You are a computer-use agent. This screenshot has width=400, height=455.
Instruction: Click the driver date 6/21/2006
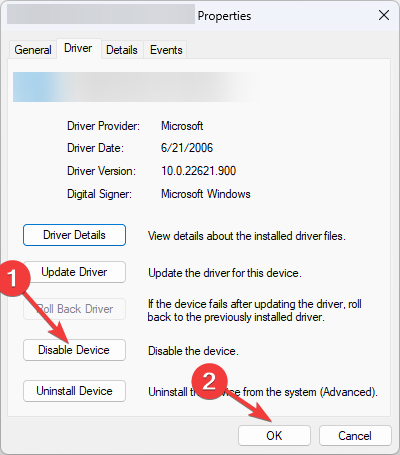tap(187, 148)
